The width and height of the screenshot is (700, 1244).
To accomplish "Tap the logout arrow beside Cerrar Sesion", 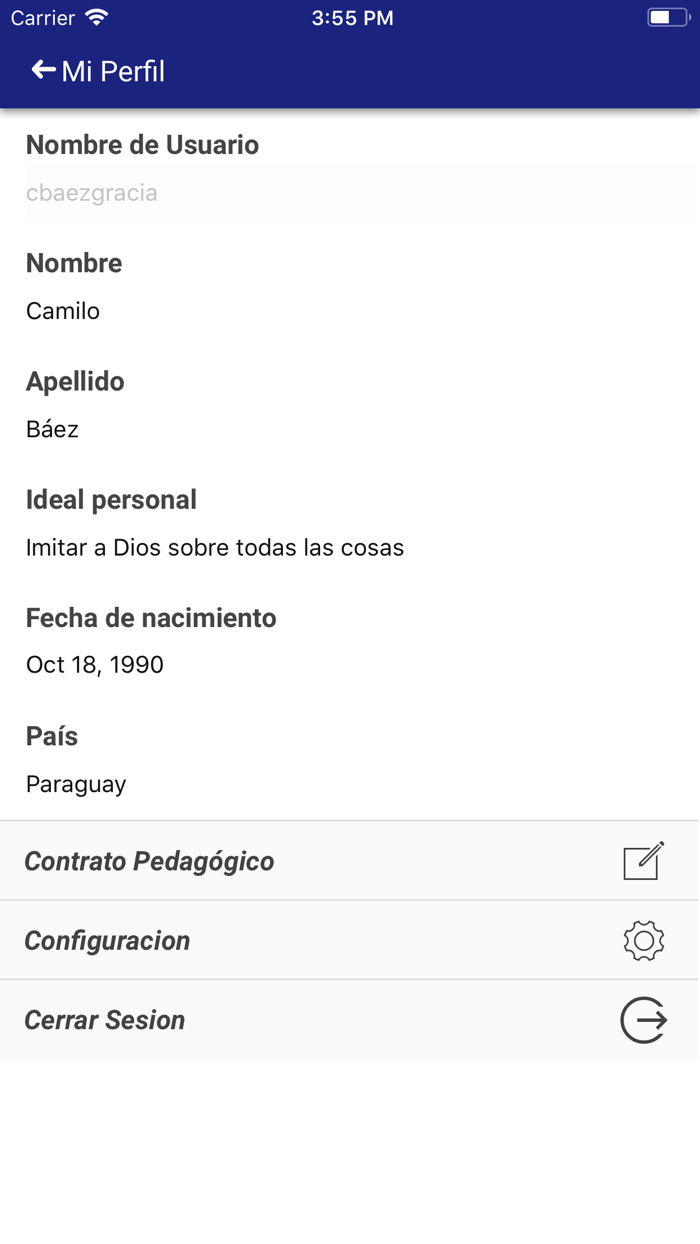I will 644,1019.
